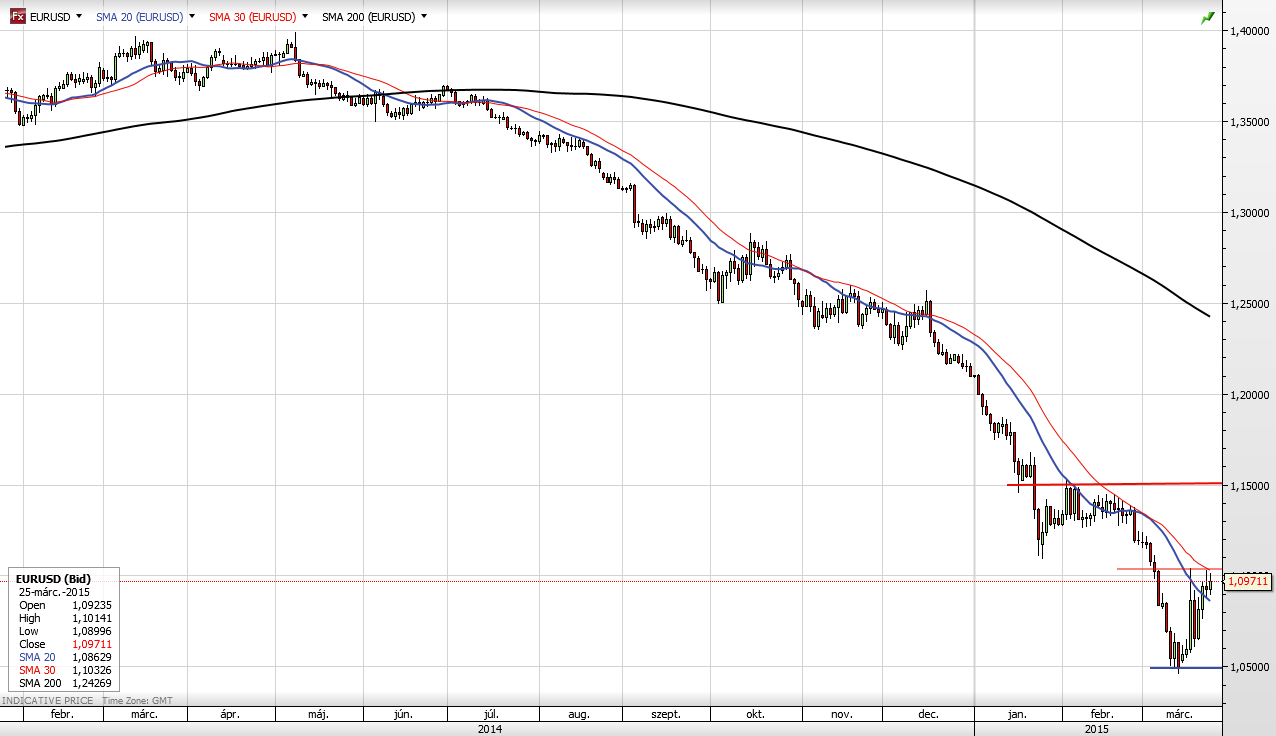Click the Open value 1,09235
This screenshot has width=1276, height=736.
[91, 605]
